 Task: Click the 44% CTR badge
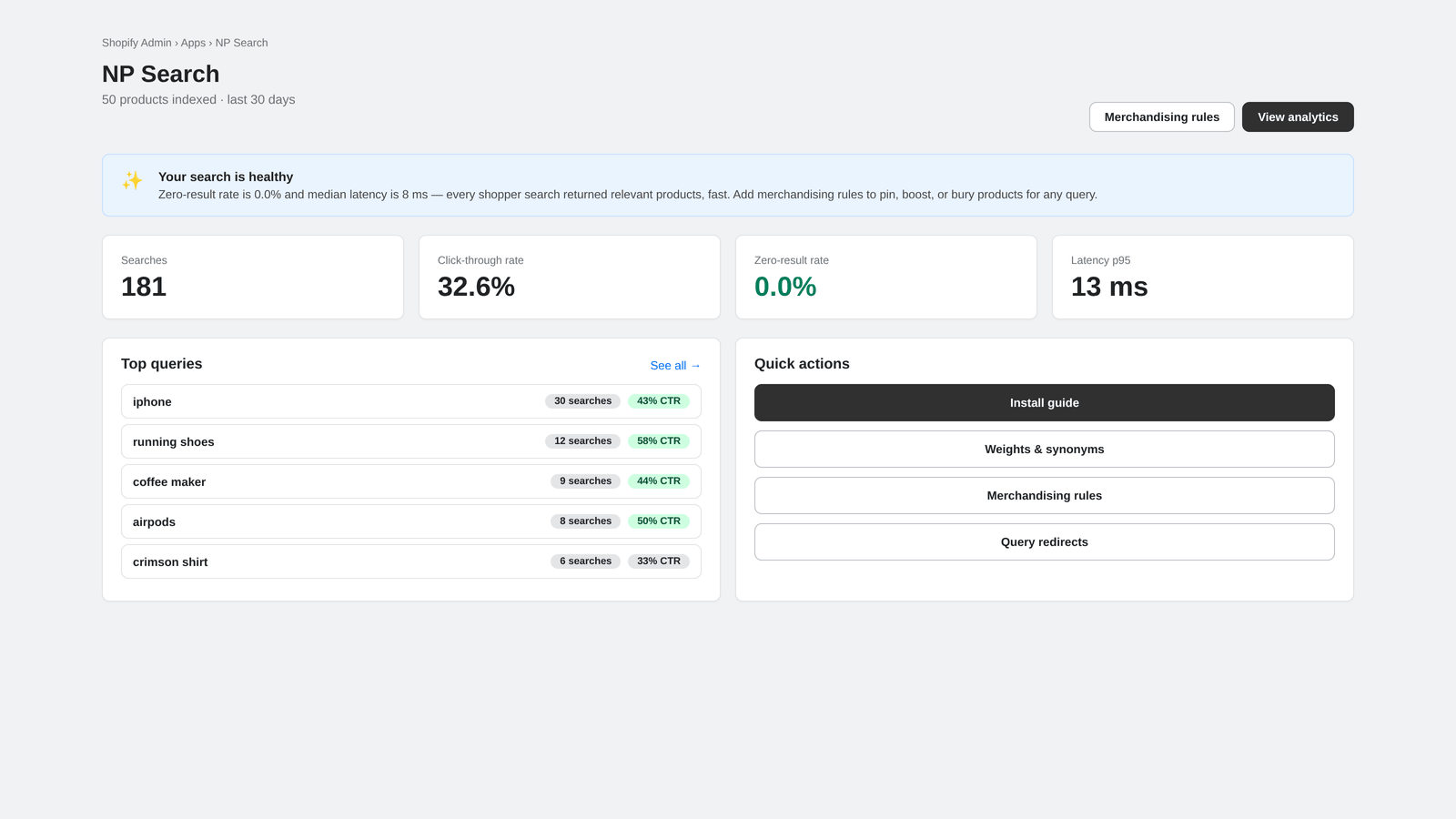click(659, 481)
